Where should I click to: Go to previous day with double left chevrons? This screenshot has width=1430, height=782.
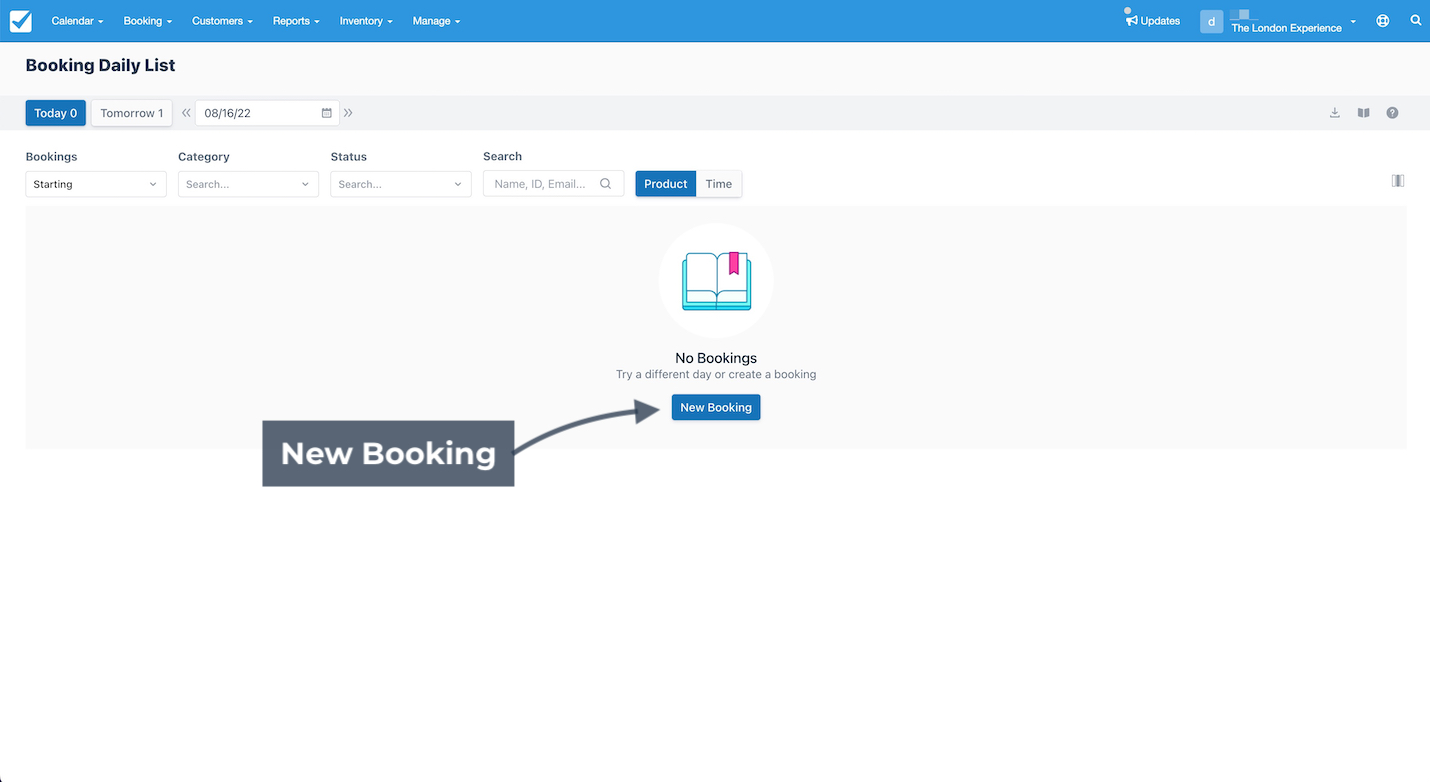(x=186, y=113)
